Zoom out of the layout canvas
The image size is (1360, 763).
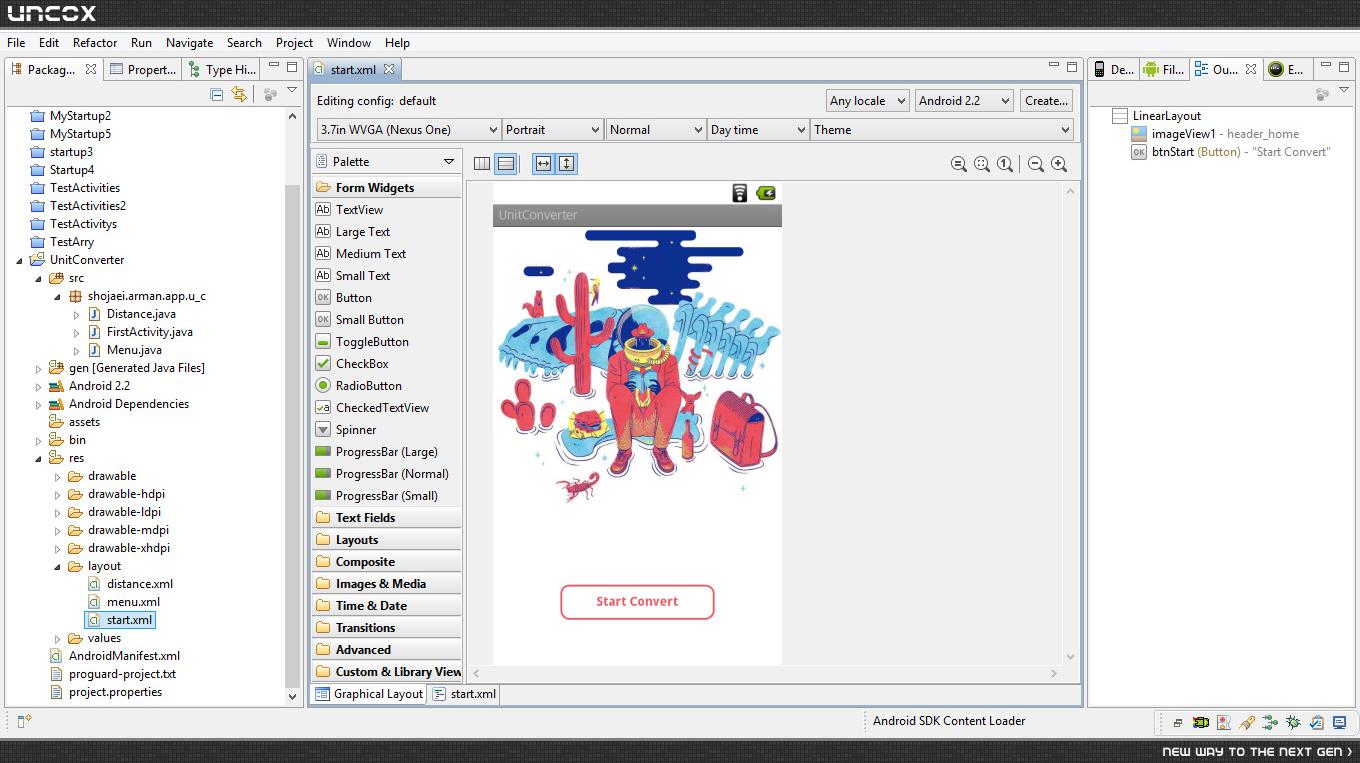[1036, 164]
